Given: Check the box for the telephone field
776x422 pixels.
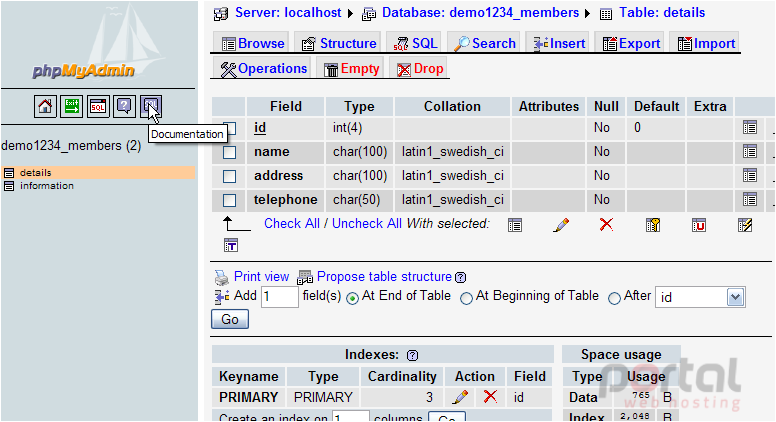Looking at the screenshot, I should coord(229,200).
